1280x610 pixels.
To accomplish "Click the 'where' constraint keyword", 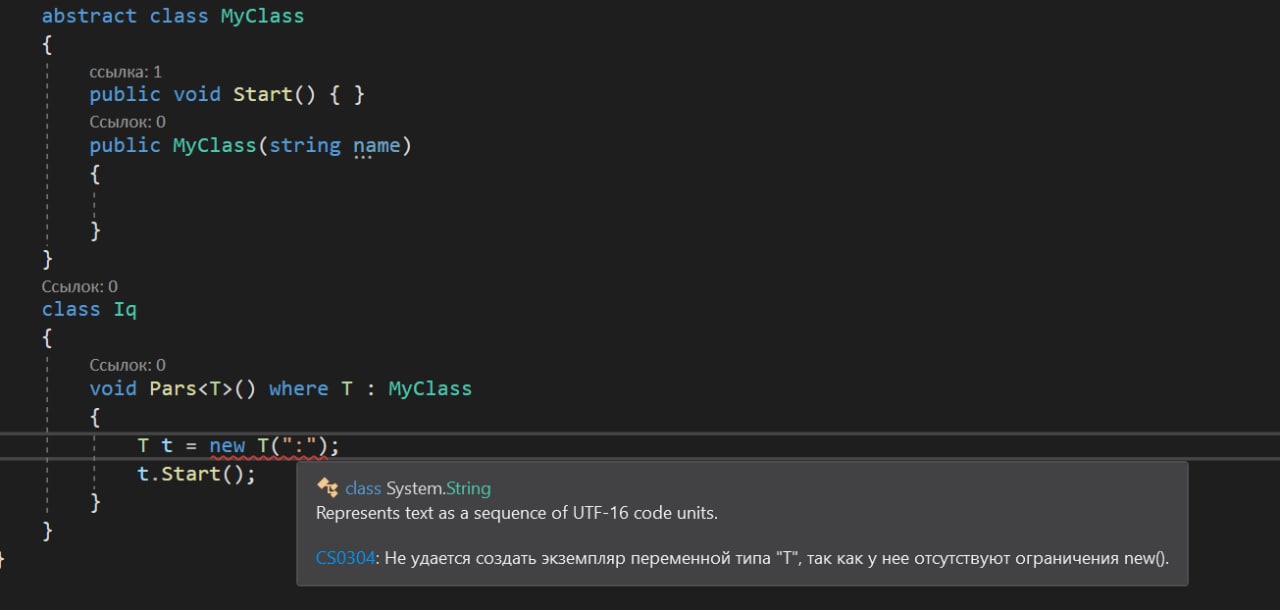I will coord(298,388).
